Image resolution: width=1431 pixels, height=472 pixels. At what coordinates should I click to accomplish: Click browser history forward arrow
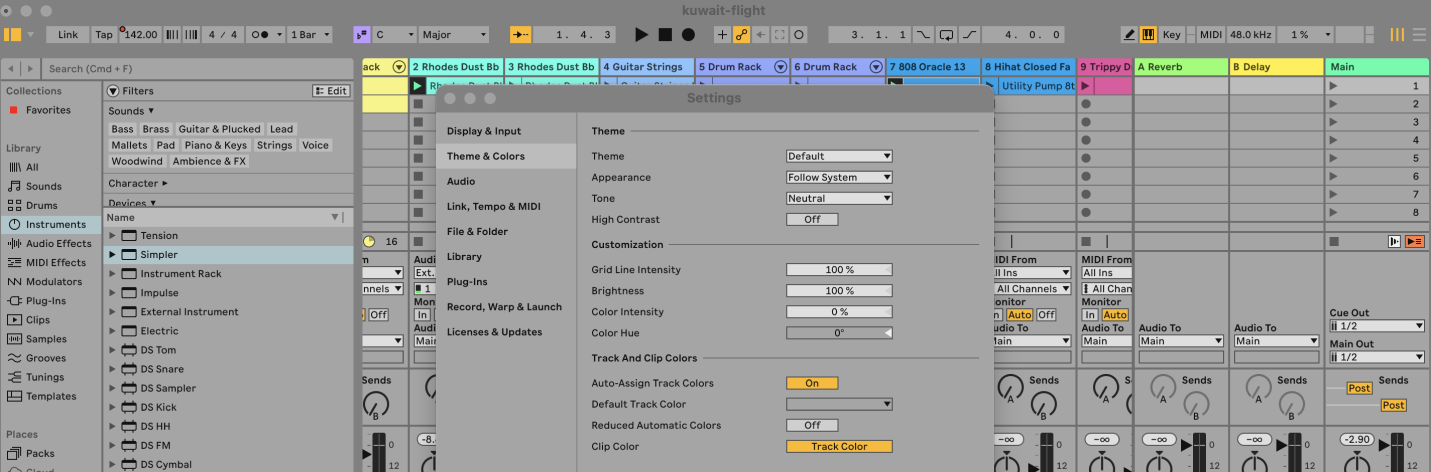pos(29,69)
